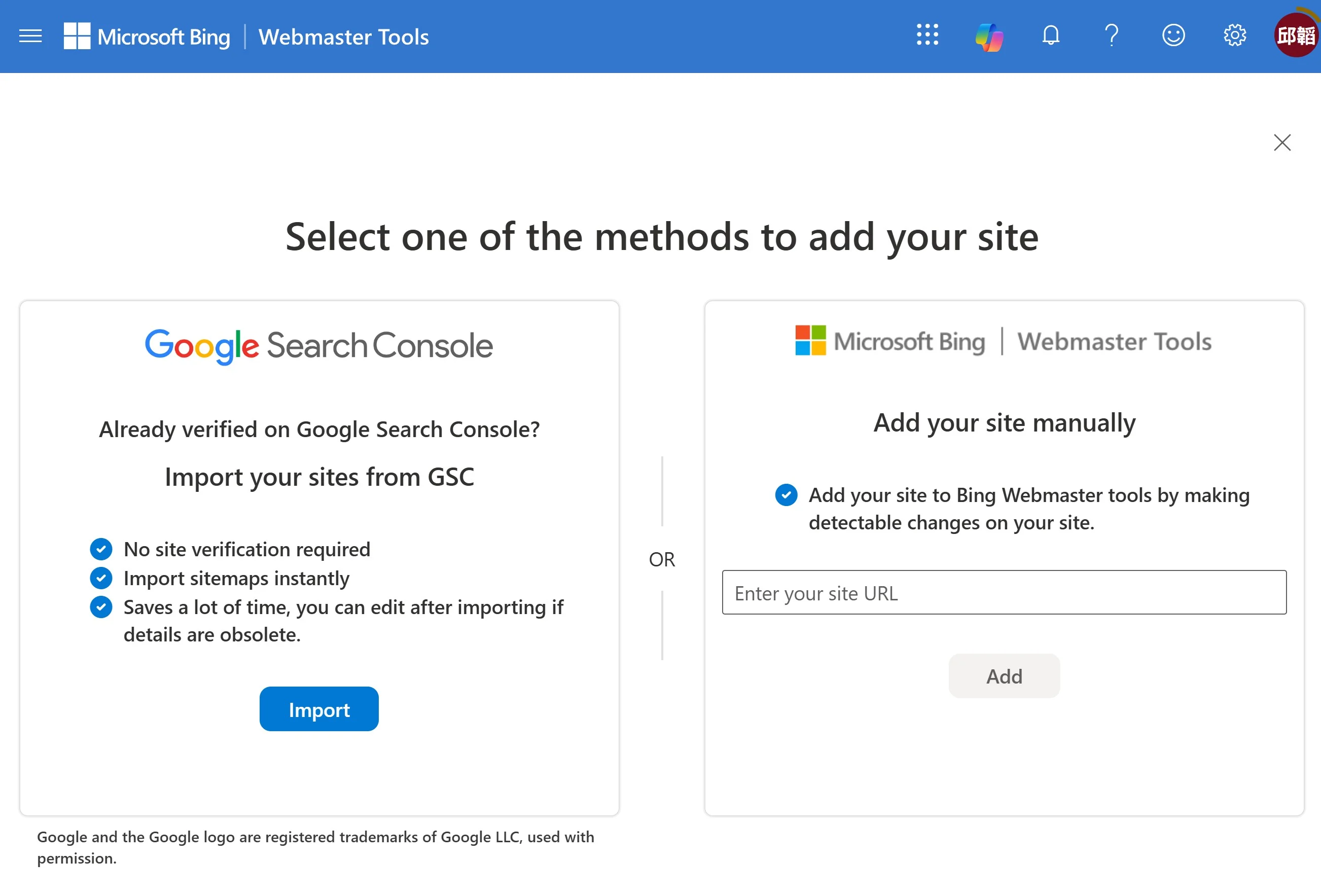Click checkmark beside Import sitemaps instantly
This screenshot has width=1321, height=896.
coord(101,578)
